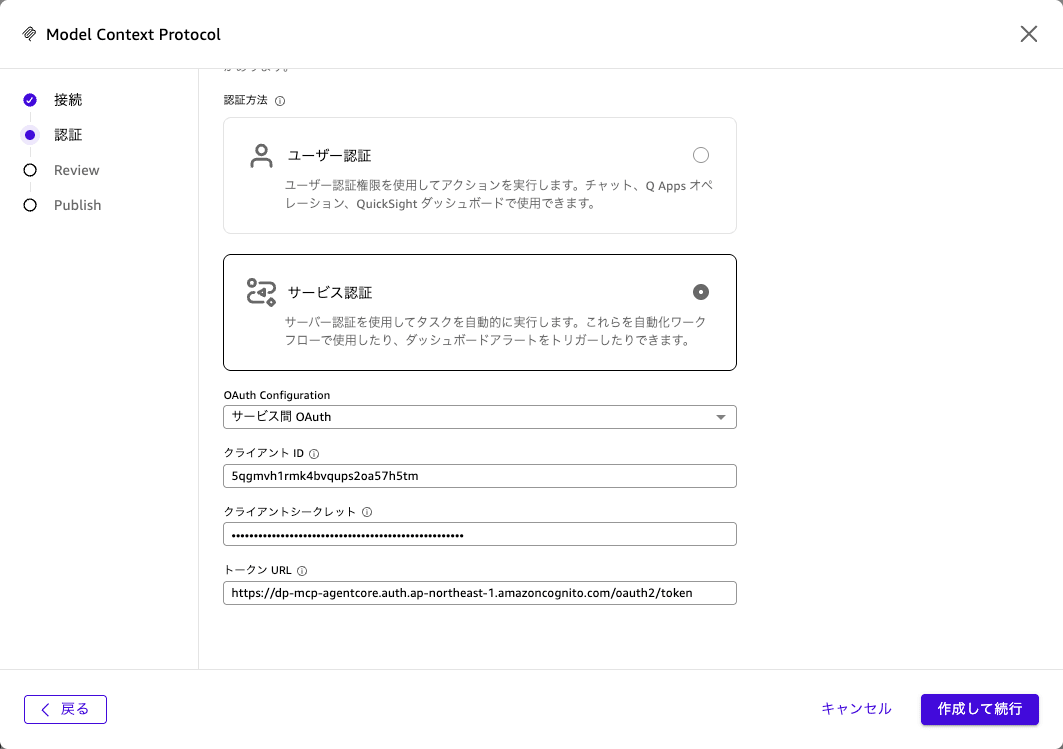This screenshot has height=749, width=1063.
Task: Click the ユーザー認証 card title
Action: click(329, 156)
